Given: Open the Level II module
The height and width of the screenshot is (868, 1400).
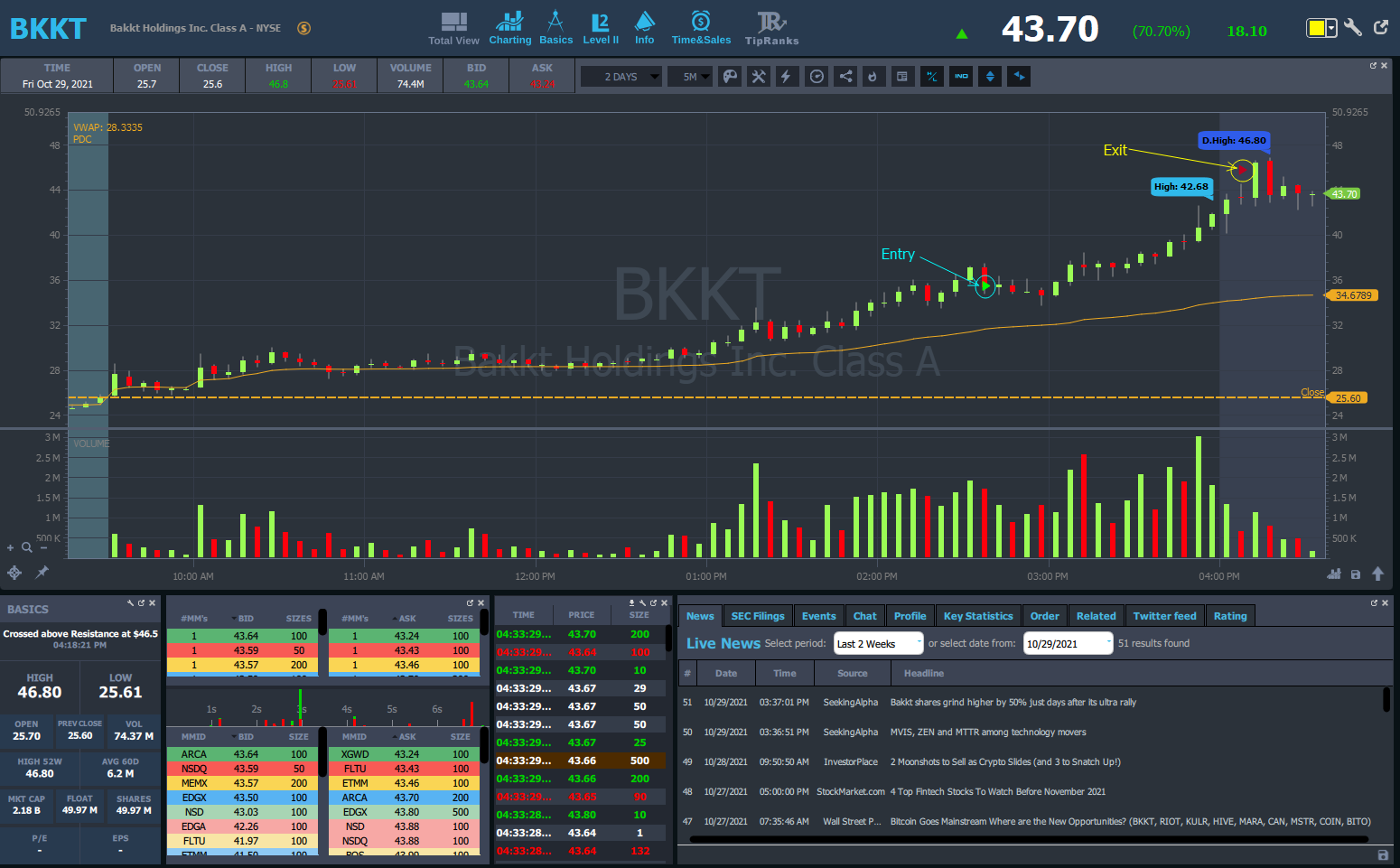Looking at the screenshot, I should [601, 28].
